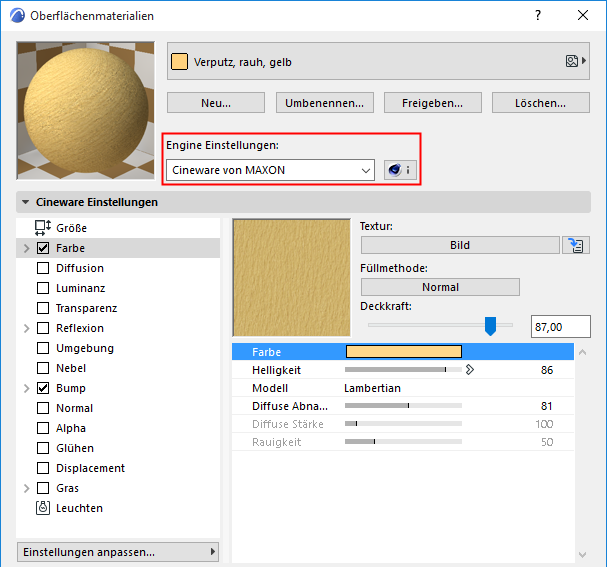Click the Neu... button

216,103
